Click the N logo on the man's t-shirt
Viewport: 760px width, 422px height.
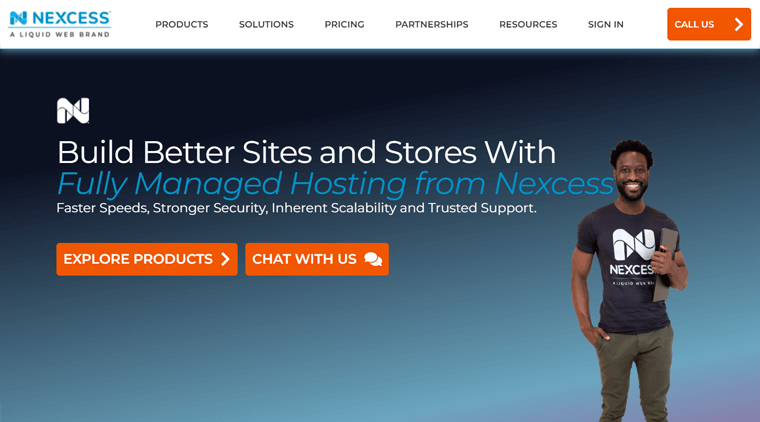633,244
